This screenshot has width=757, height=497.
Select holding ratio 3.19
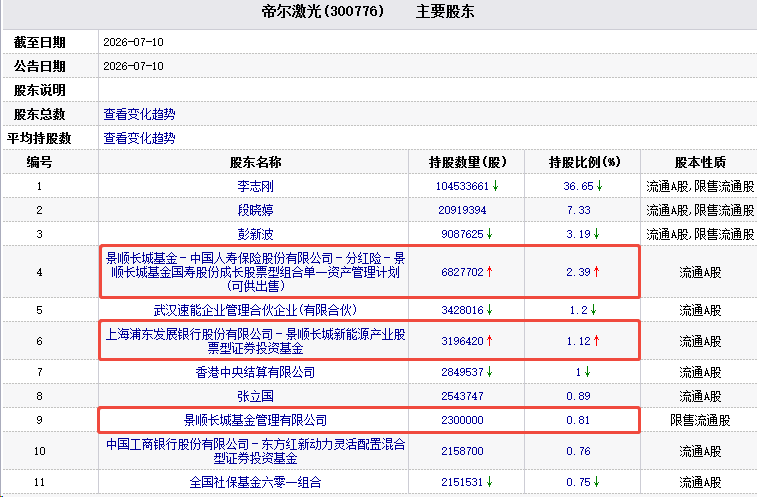click(578, 234)
